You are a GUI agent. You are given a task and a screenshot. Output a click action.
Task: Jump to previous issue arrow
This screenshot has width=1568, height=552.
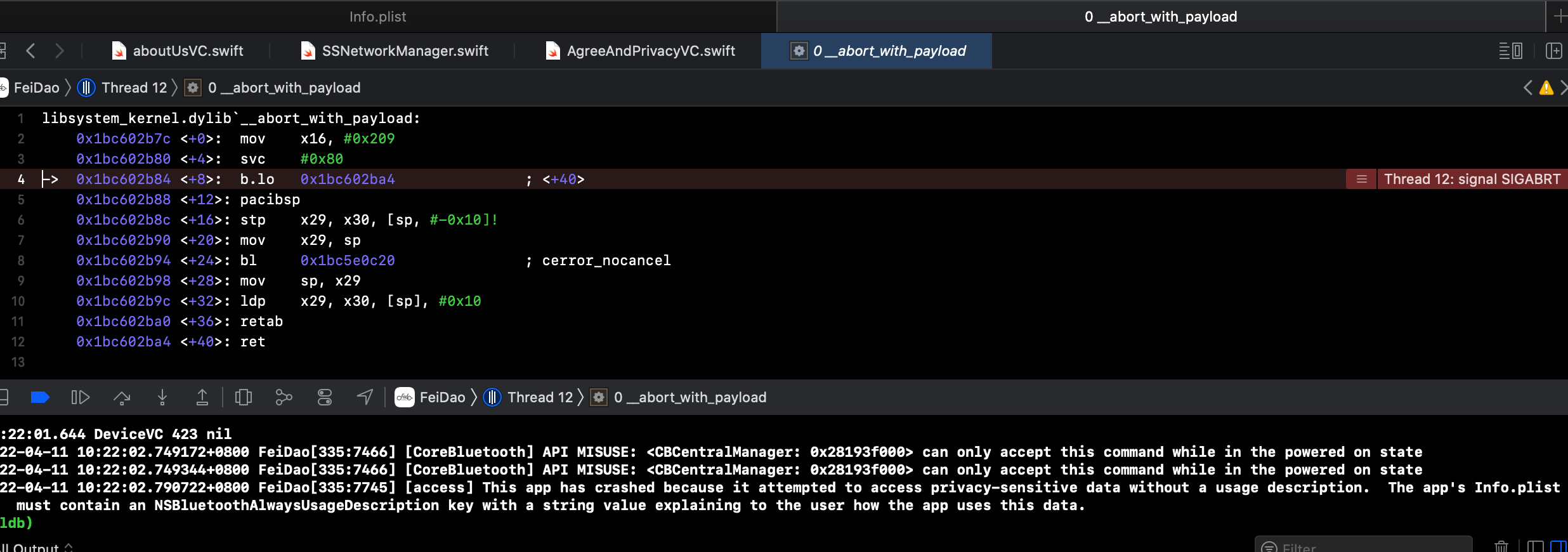pos(1527,88)
